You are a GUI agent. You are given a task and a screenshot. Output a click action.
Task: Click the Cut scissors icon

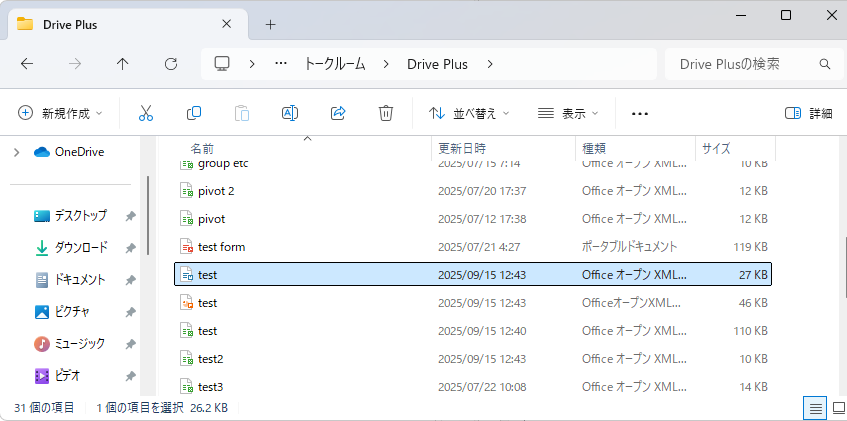pos(146,113)
